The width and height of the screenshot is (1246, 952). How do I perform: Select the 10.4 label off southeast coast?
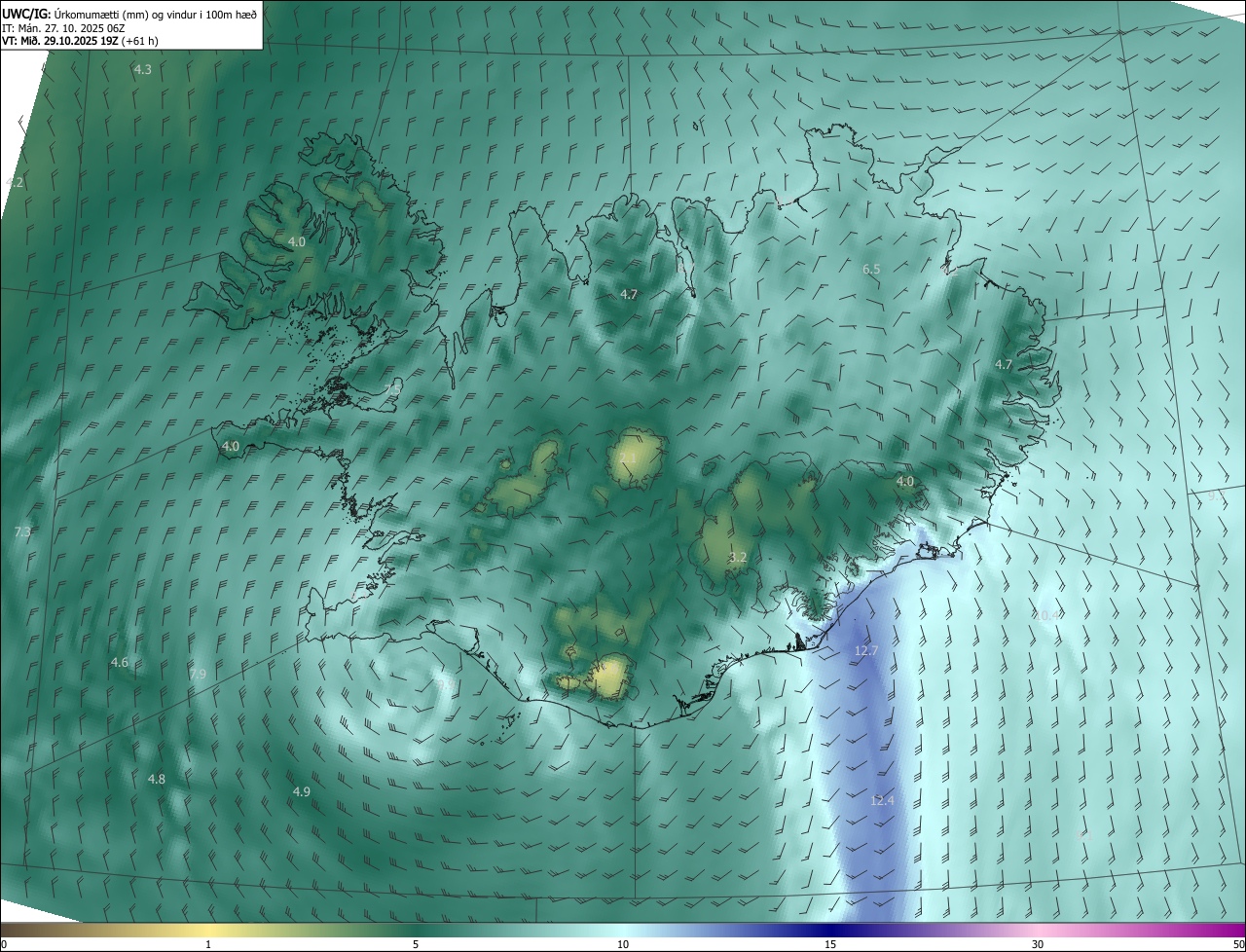pos(1047,615)
